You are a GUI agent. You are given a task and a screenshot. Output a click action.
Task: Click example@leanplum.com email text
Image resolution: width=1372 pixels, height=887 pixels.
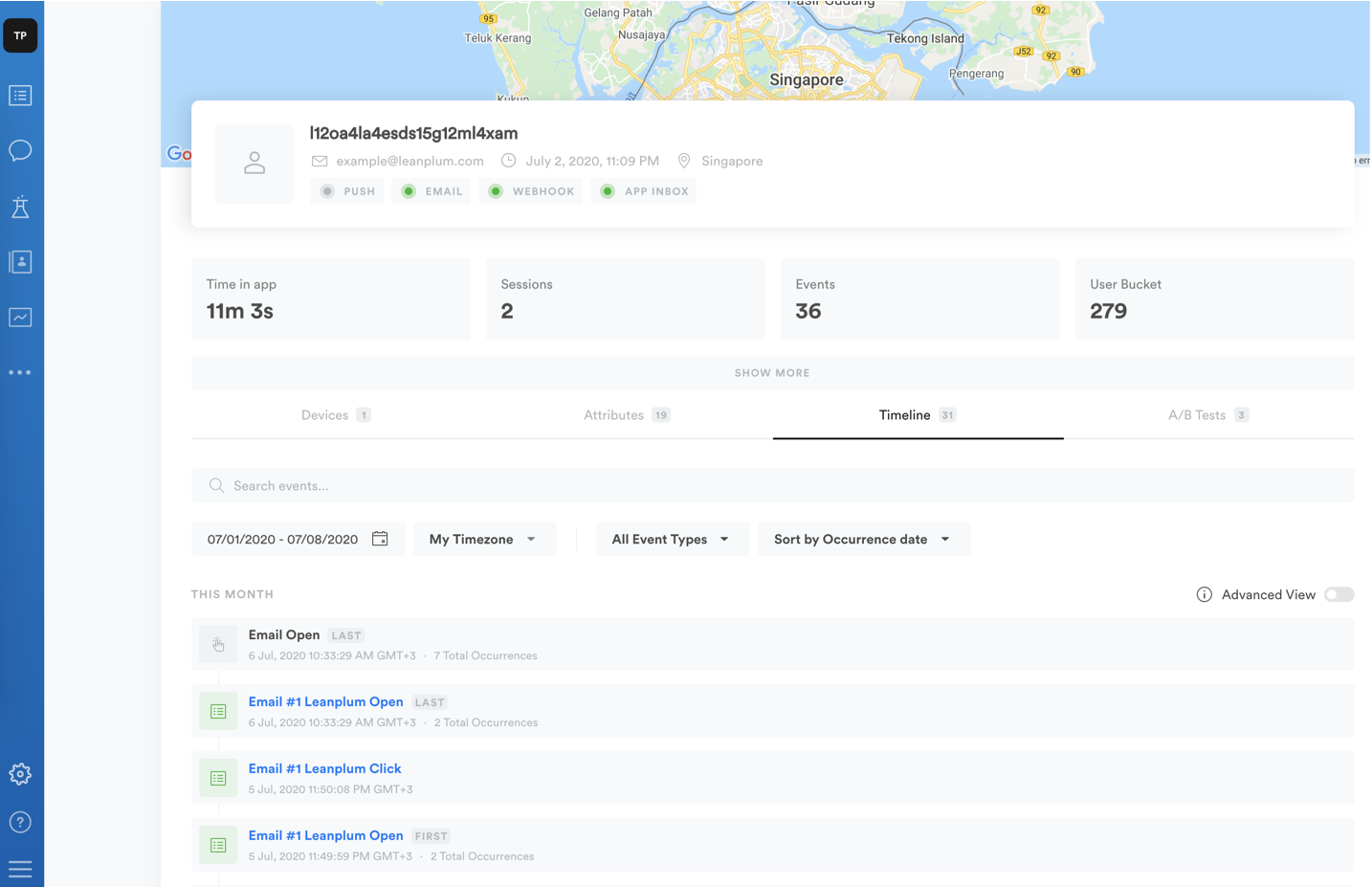pyautogui.click(x=409, y=161)
